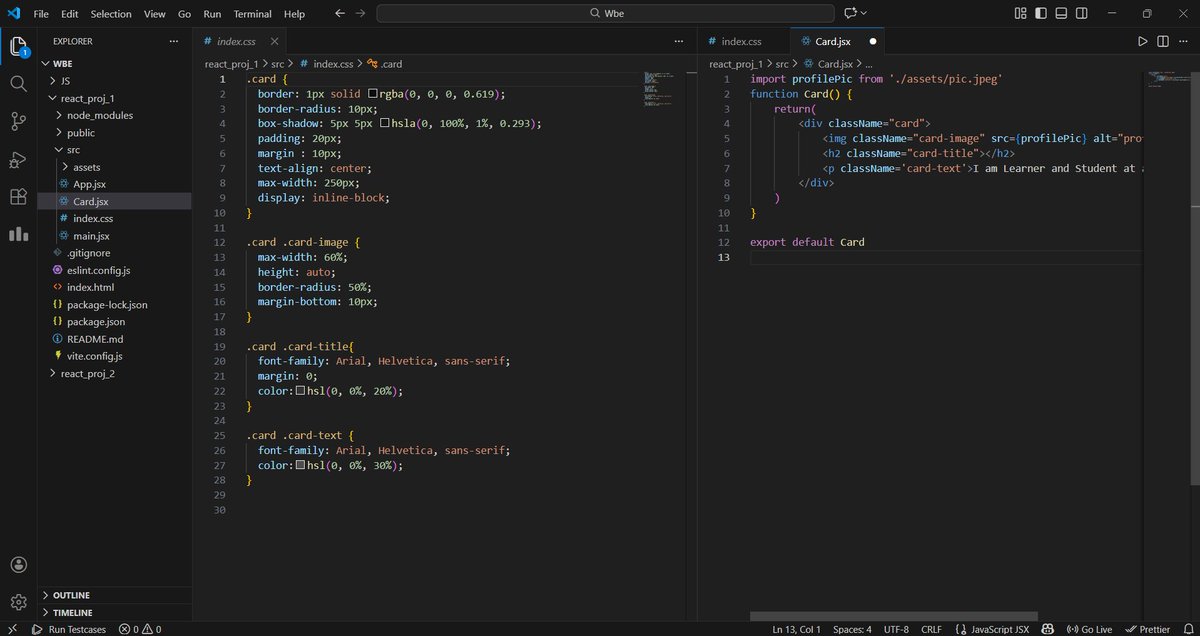Click the remote window icon in status bar
Screen dimensions: 1200x636
point(11,629)
